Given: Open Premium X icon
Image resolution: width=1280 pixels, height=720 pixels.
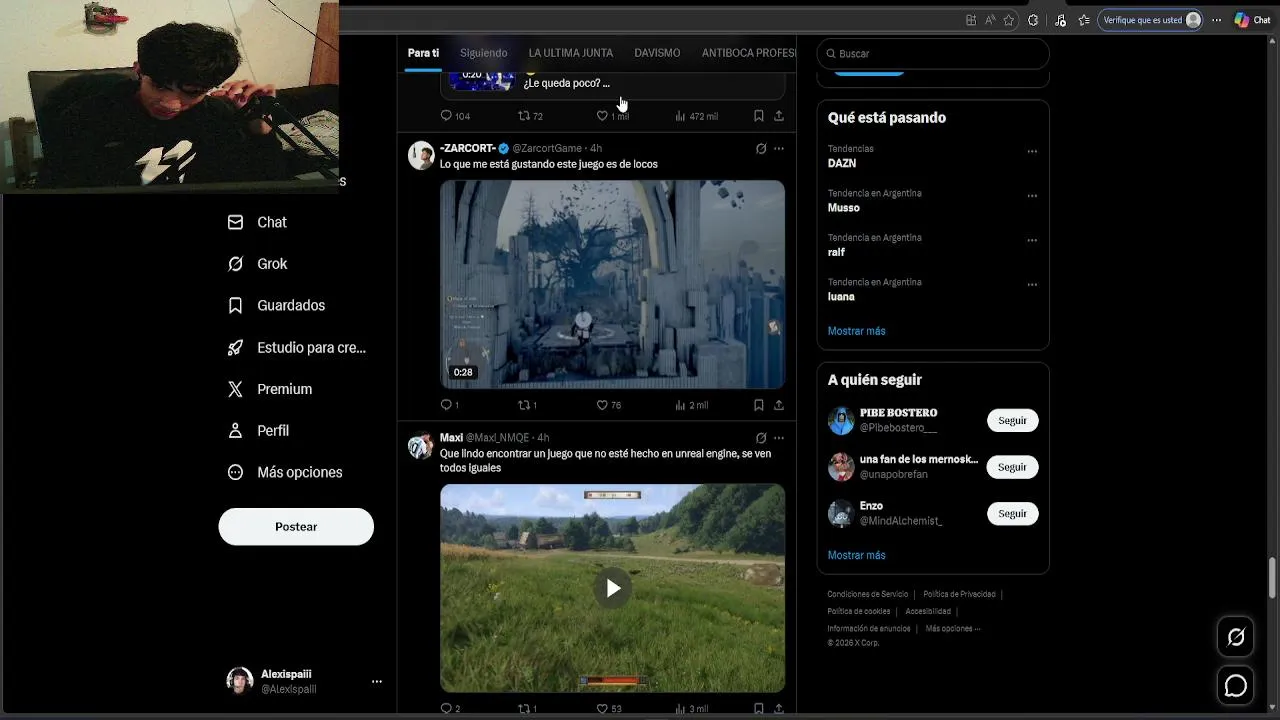Looking at the screenshot, I should (x=235, y=389).
